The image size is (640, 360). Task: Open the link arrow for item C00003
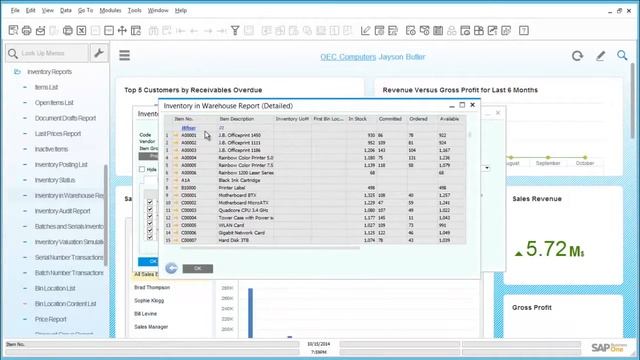[x=176, y=210]
